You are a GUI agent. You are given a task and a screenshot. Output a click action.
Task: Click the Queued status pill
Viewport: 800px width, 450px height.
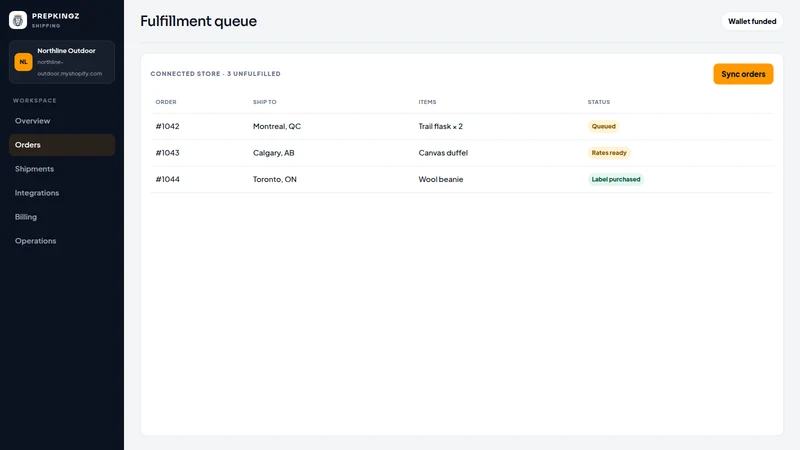point(604,126)
